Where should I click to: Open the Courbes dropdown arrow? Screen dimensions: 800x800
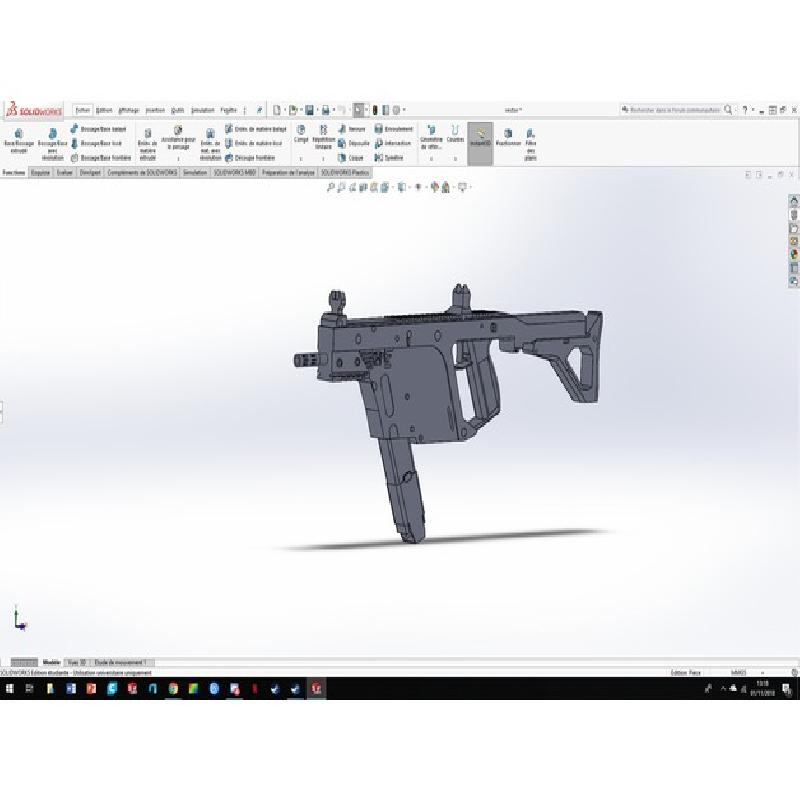455,158
